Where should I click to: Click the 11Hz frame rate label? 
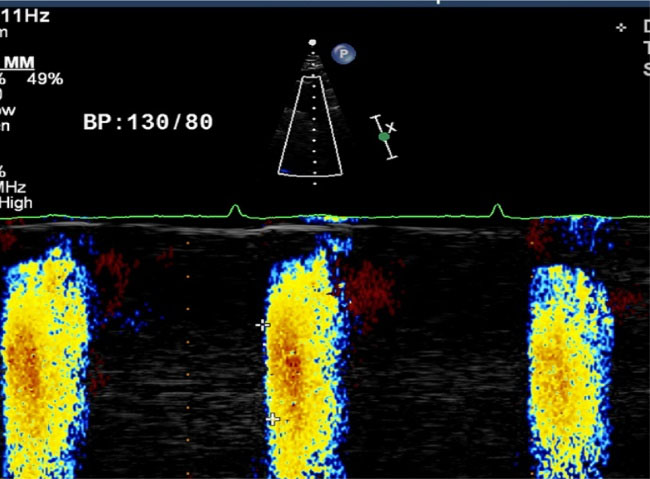[24, 14]
